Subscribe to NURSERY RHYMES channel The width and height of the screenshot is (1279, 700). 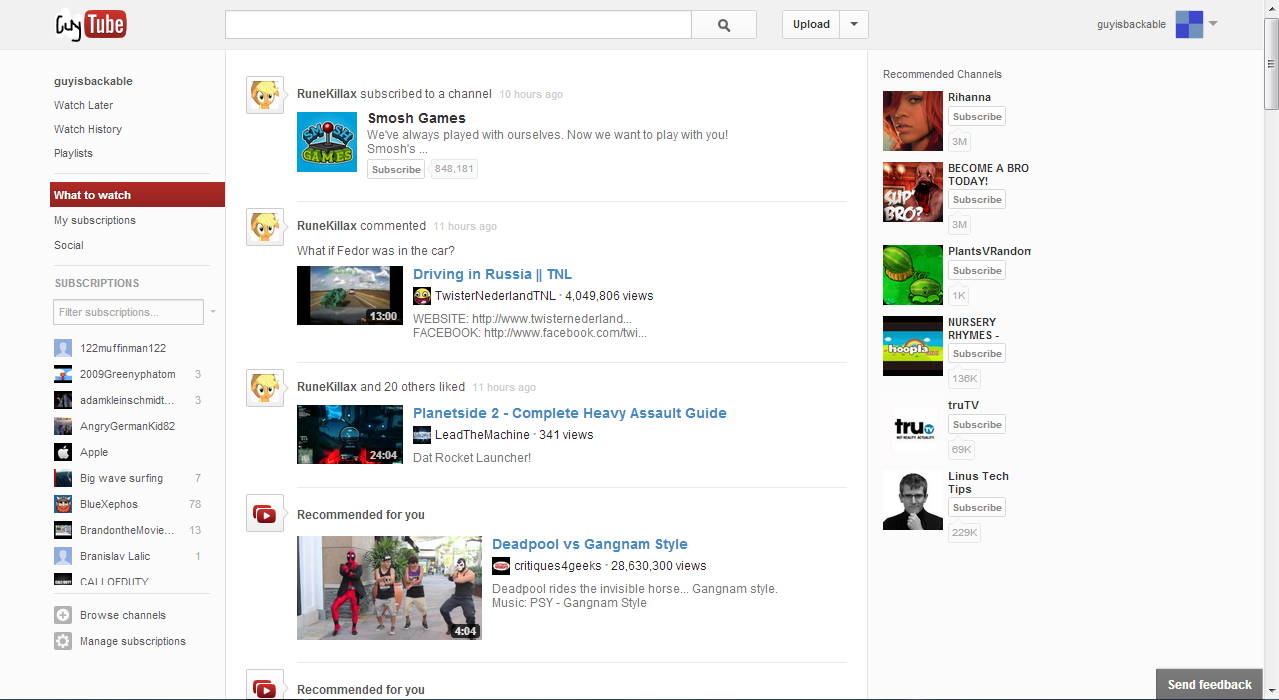(977, 354)
